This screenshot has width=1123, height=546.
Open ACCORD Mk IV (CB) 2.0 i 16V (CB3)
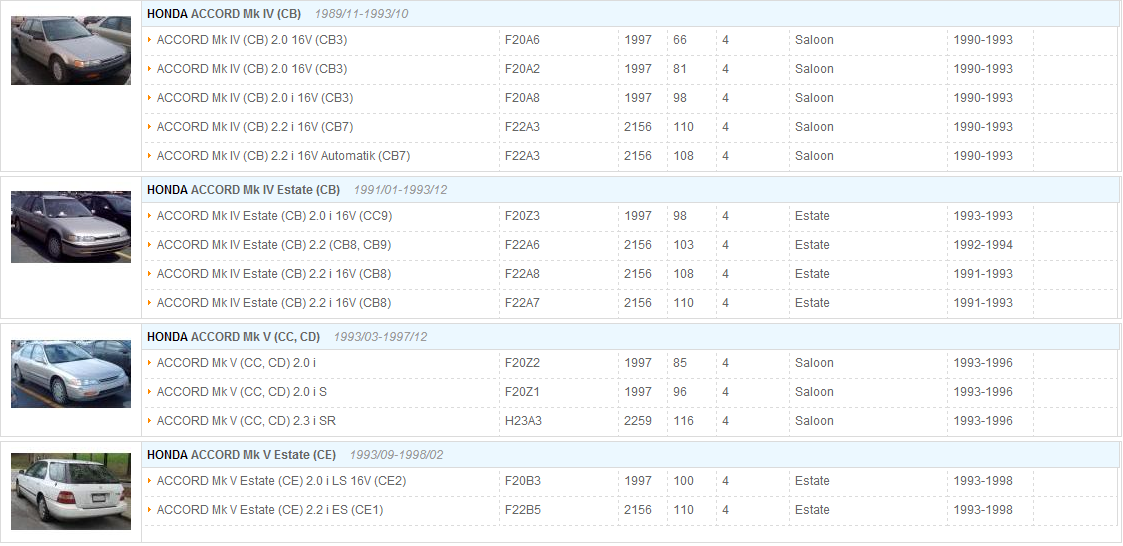point(255,98)
